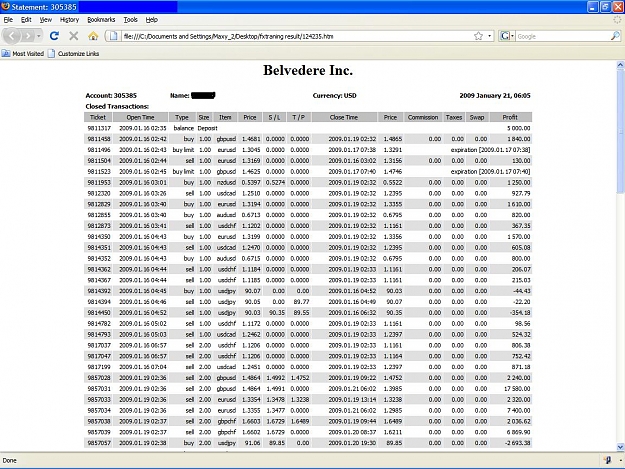This screenshot has width=625, height=469.
Task: Click the Account: 305385 label
Action: 111,96
